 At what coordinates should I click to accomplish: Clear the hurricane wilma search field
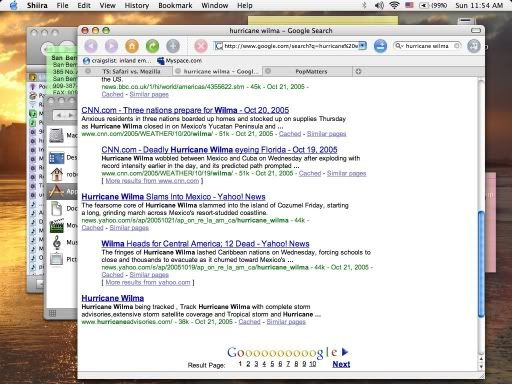coord(457,46)
